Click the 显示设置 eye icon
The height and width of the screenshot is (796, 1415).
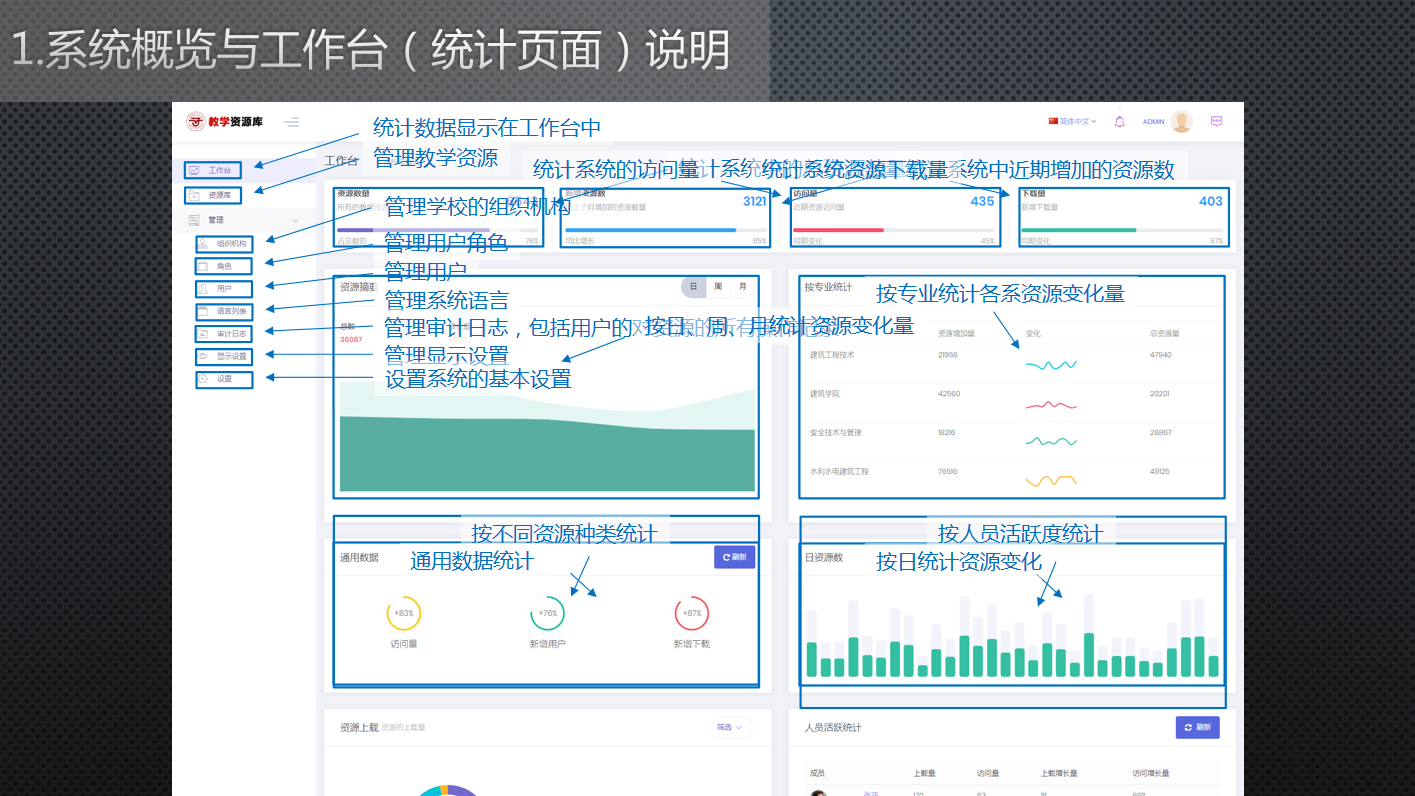pyautogui.click(x=203, y=356)
